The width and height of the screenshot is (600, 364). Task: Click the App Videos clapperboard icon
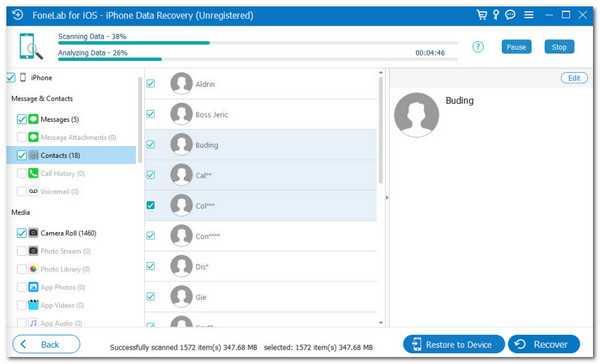tap(33, 305)
